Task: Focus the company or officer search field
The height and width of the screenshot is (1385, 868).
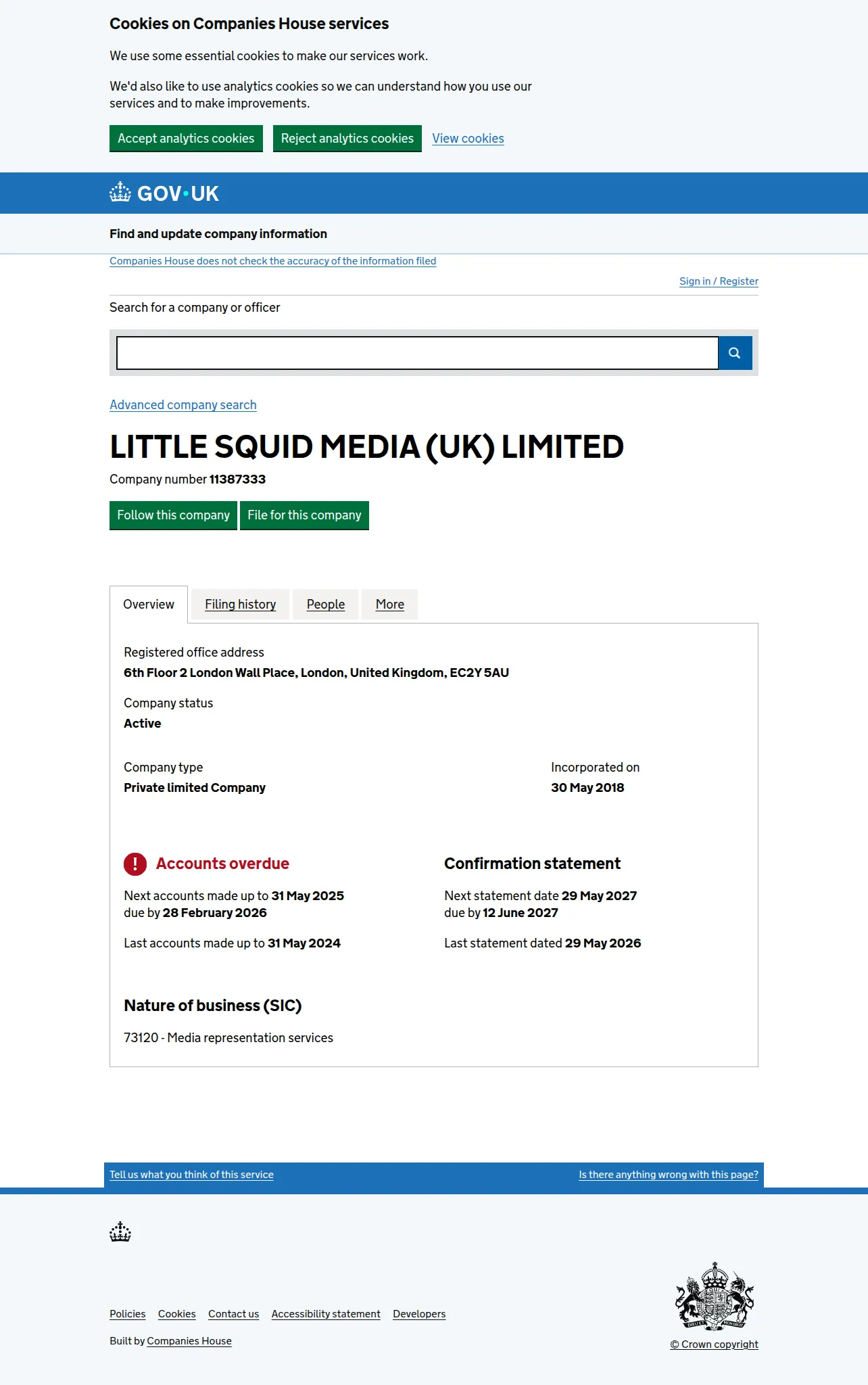Action: pyautogui.click(x=417, y=353)
